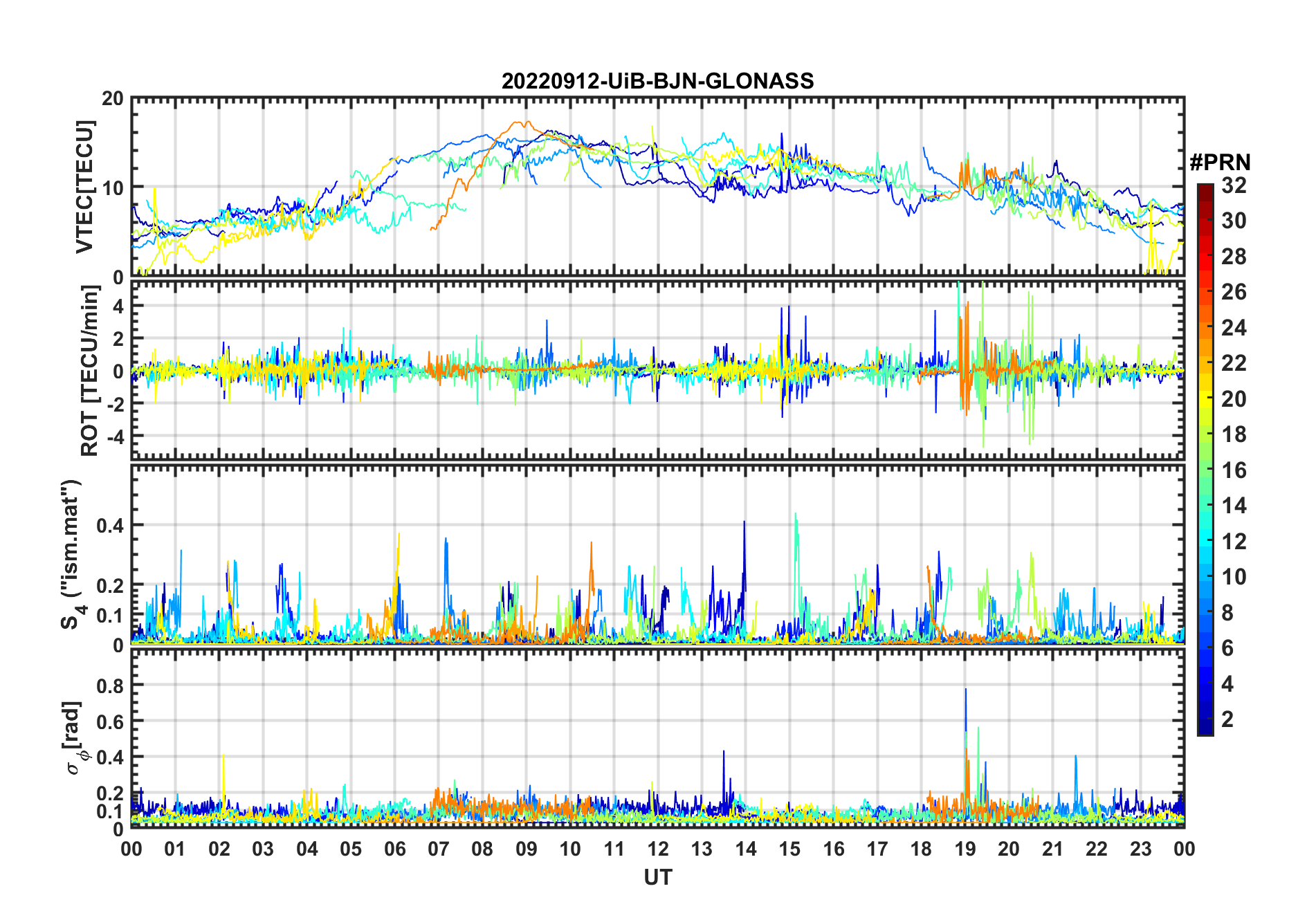This screenshot has height=920, width=1316.
Task: Click x-axis hour tick 16
Action: tap(834, 849)
